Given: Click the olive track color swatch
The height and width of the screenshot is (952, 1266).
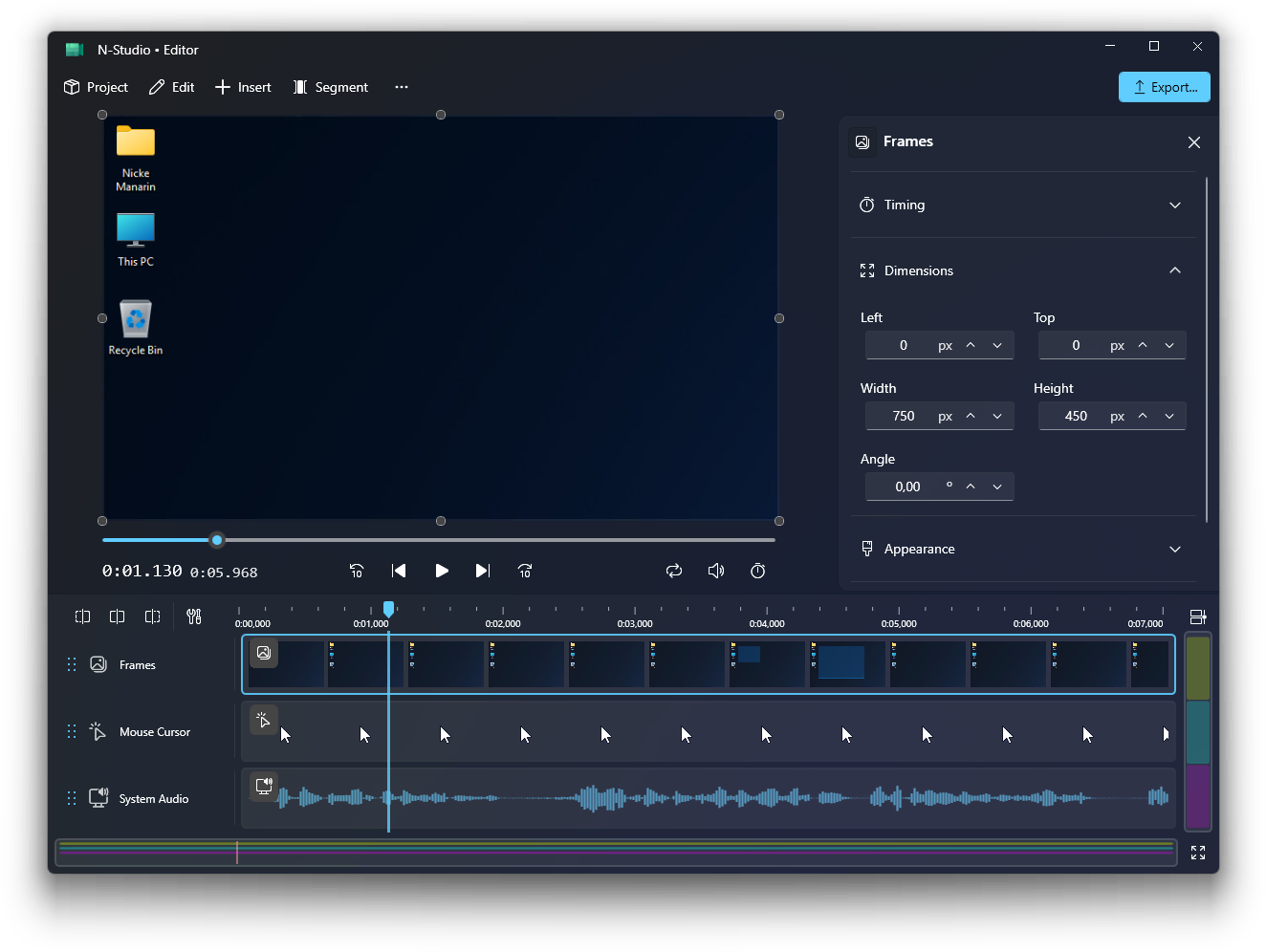Looking at the screenshot, I should 1198,668.
